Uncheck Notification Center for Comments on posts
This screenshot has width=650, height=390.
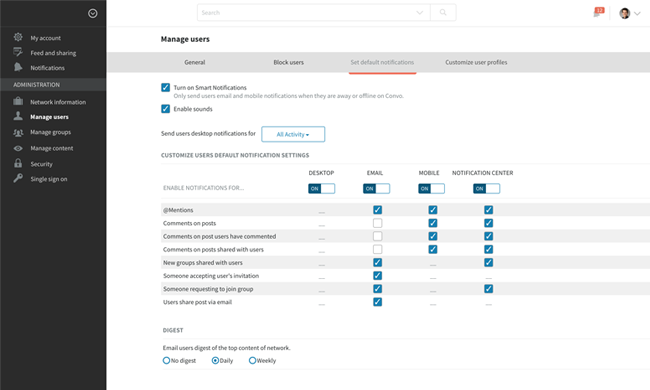click(489, 223)
